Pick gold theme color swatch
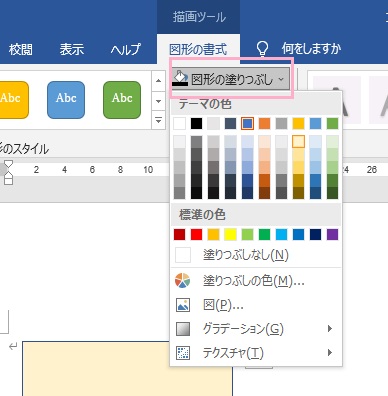The image size is (388, 396). 298,124
